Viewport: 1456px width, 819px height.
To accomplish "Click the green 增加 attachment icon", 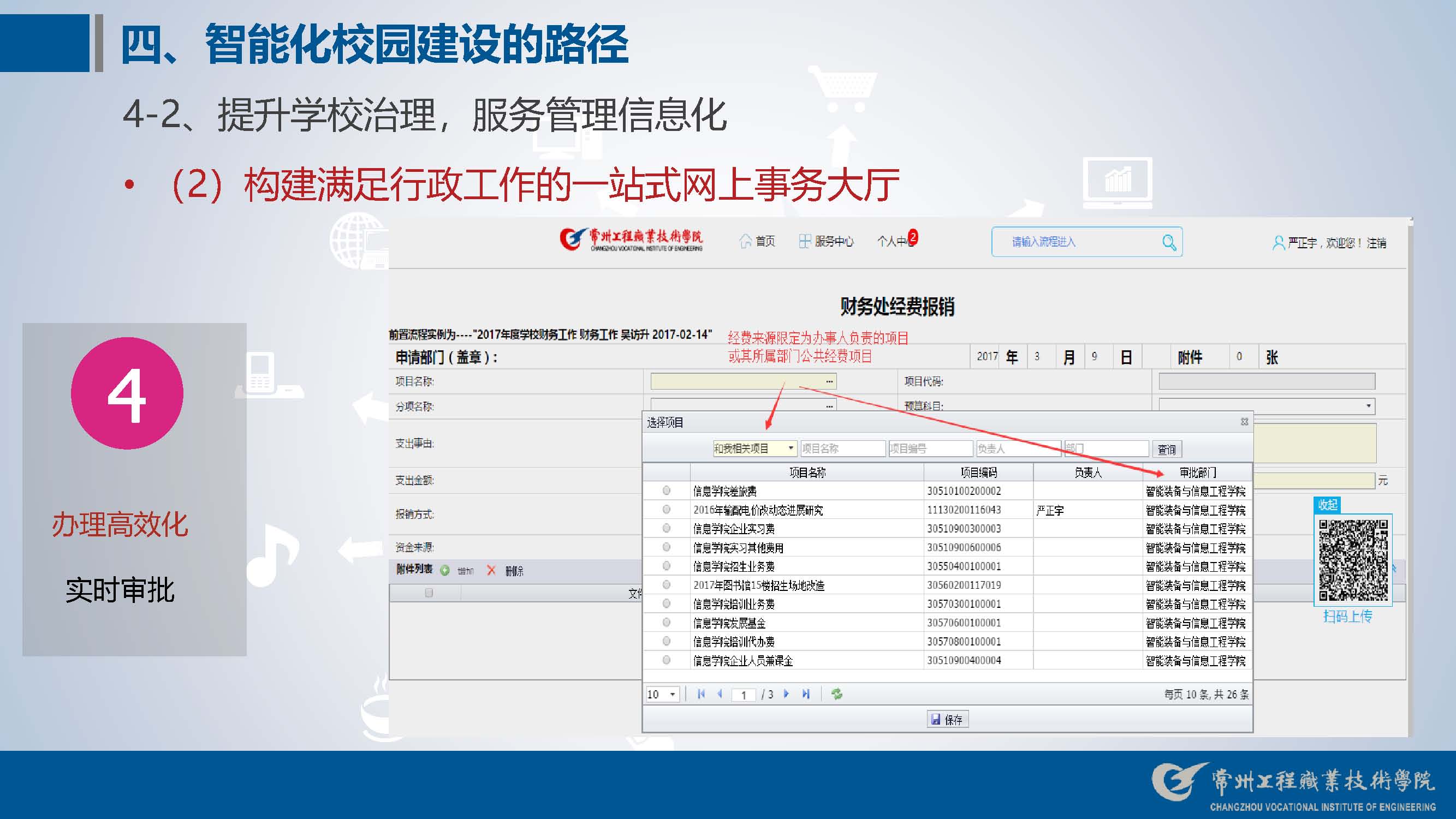I will click(x=445, y=571).
